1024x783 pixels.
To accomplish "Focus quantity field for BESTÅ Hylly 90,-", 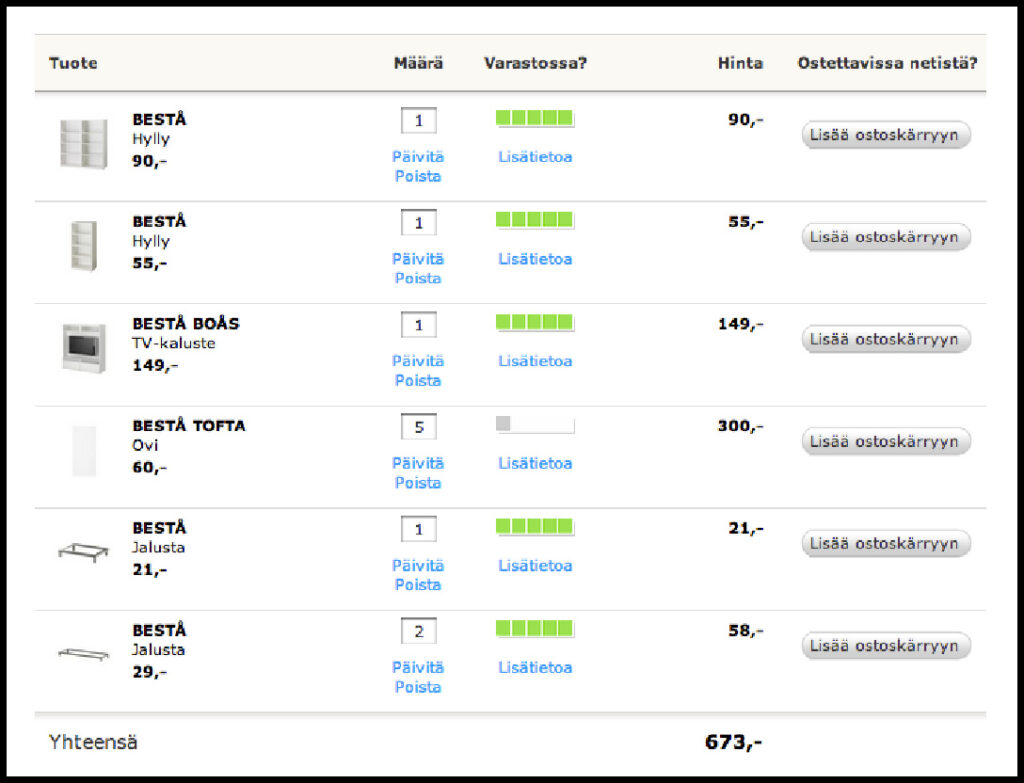I will (x=419, y=120).
